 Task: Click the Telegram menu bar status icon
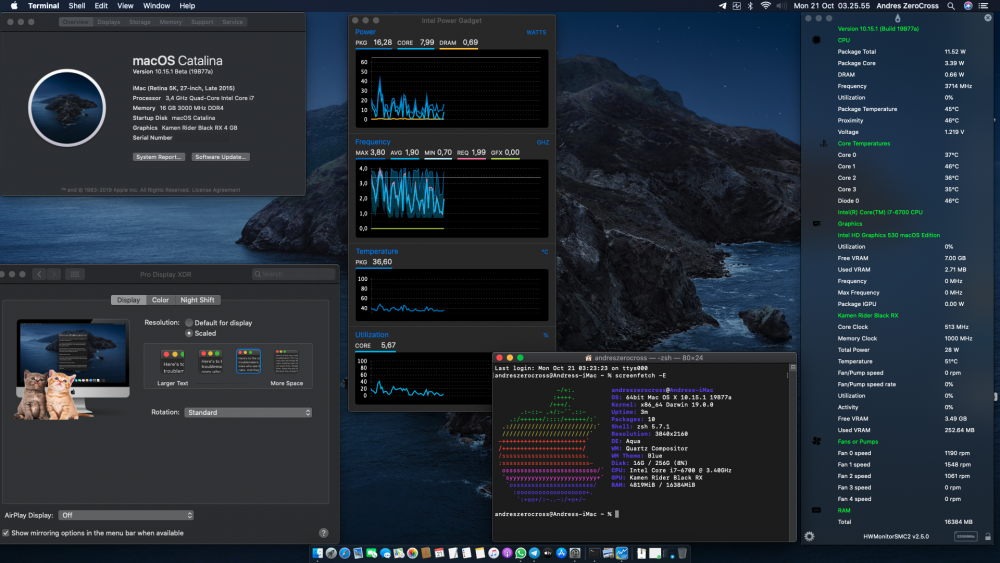click(x=722, y=6)
